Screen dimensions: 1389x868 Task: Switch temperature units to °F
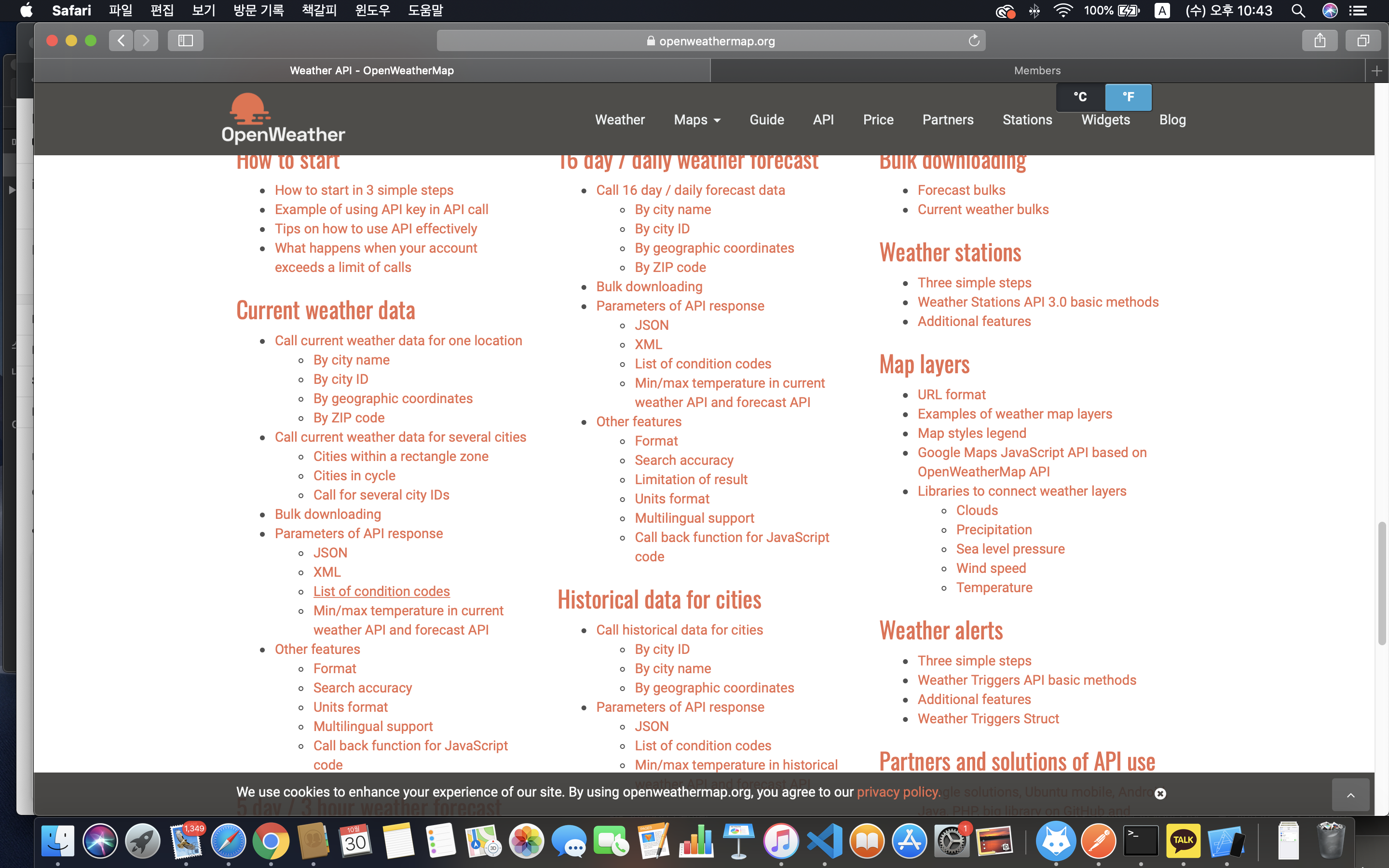[1128, 97]
